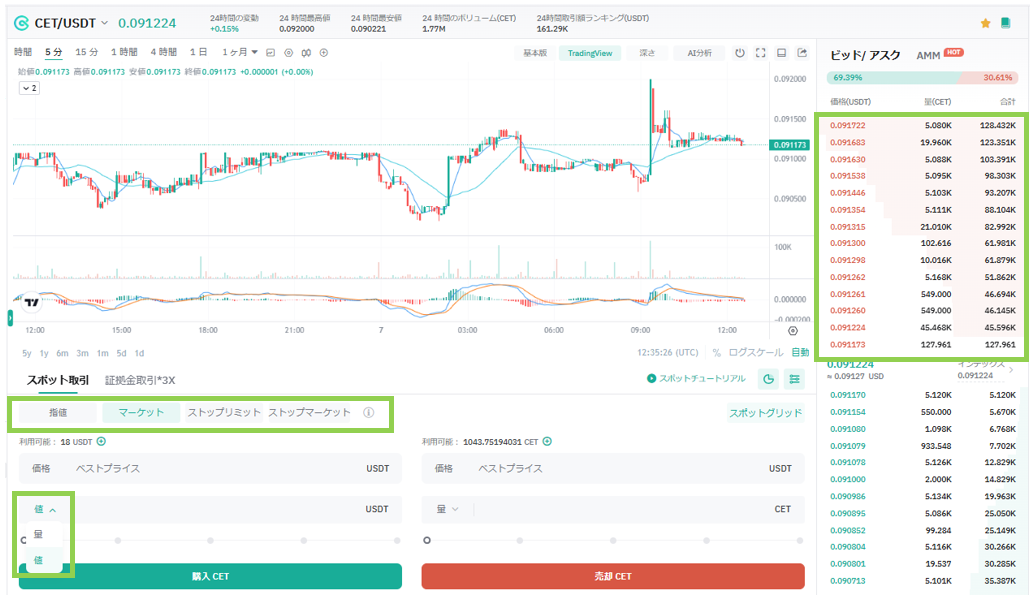Viewport: 1030px width, 598px height.
Task: Select the 証拠金取引*3X tab
Action: point(140,380)
